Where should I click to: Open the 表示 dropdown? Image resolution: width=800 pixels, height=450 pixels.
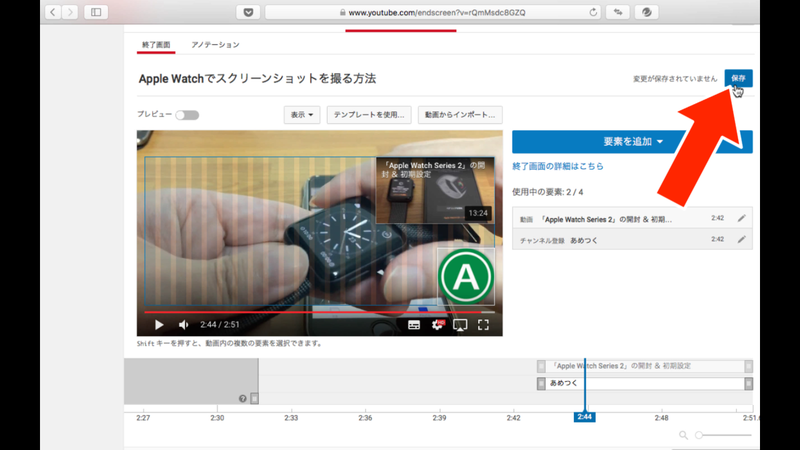click(302, 115)
